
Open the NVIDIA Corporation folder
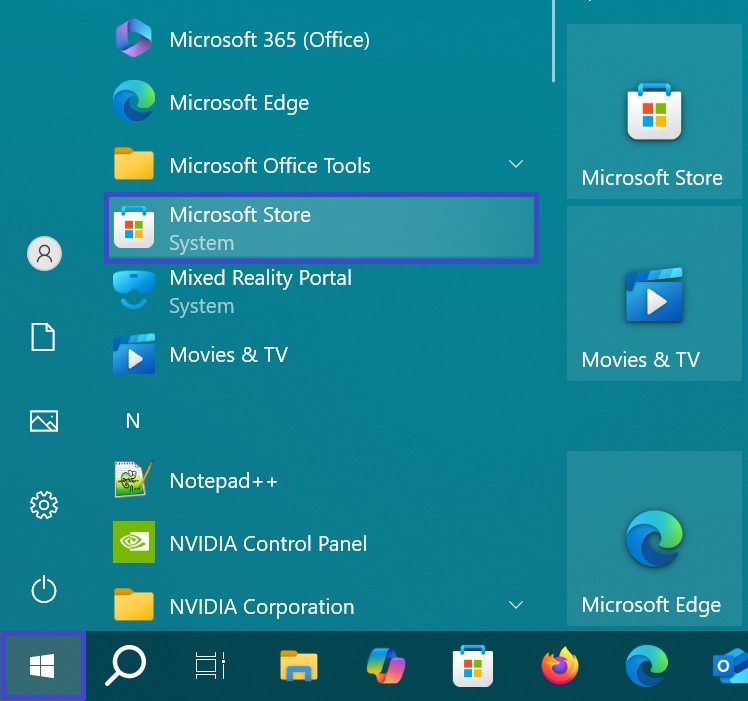pos(322,607)
